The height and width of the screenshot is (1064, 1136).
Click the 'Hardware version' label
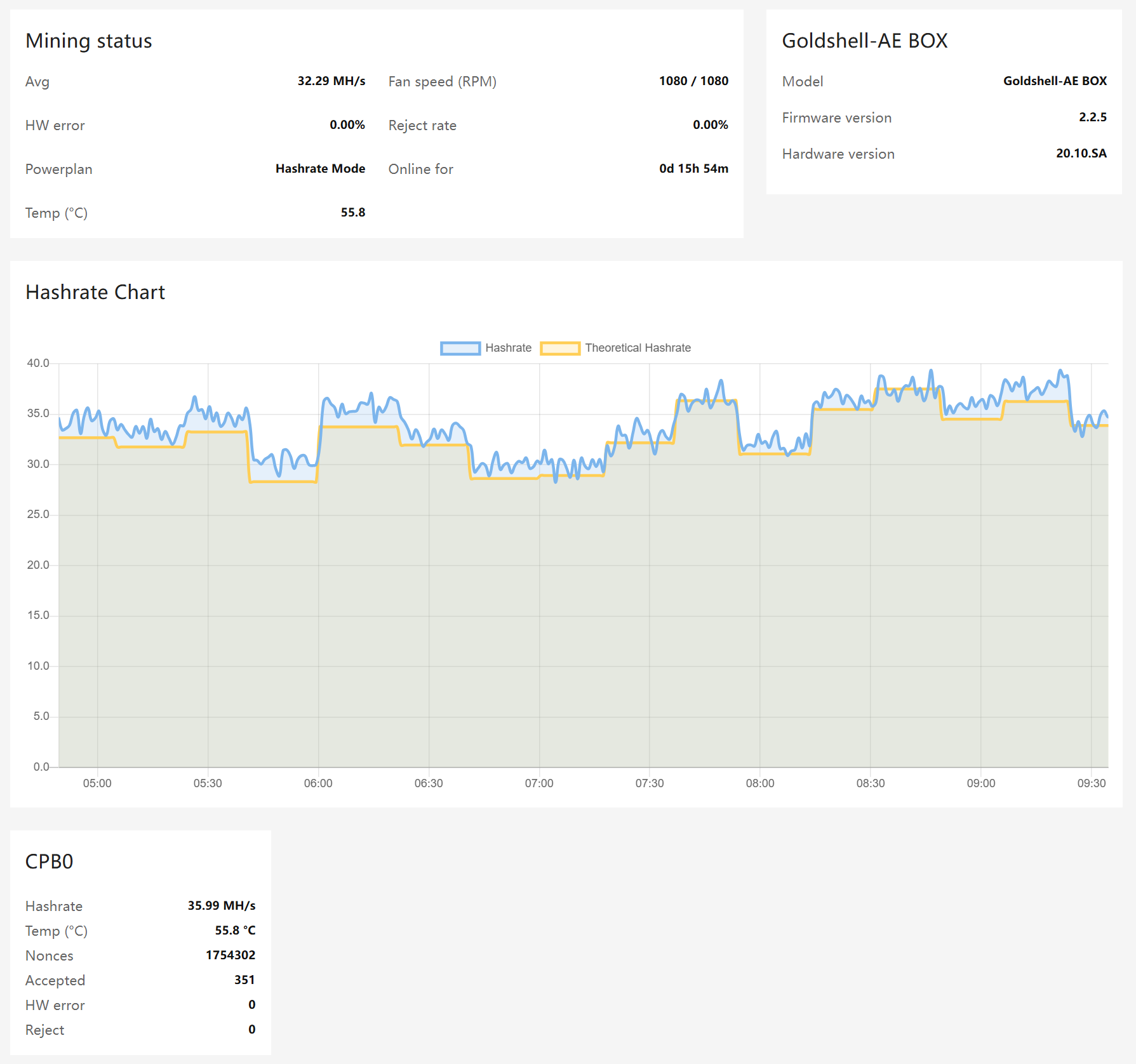(838, 154)
